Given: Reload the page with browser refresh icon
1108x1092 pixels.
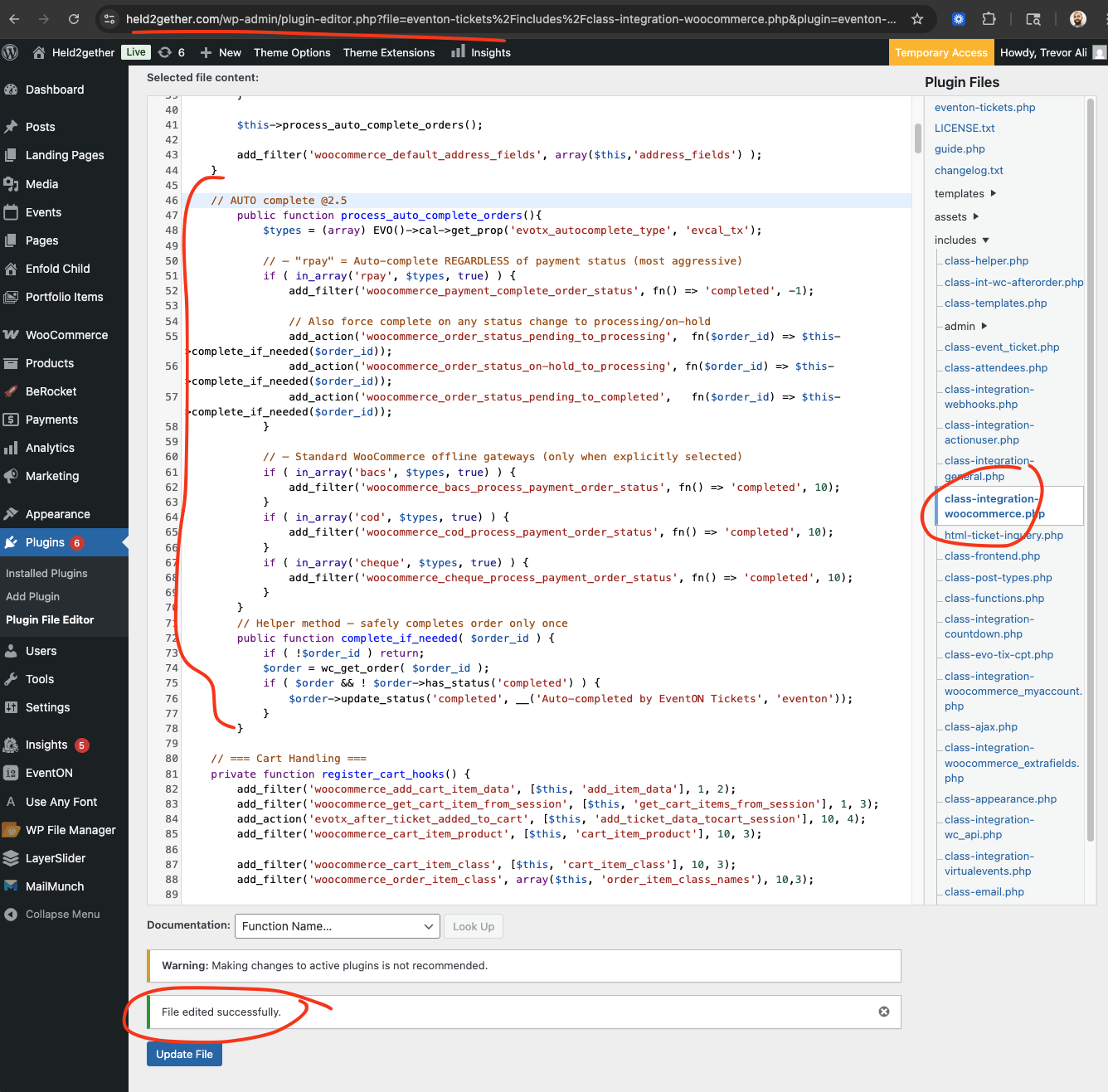Looking at the screenshot, I should tap(74, 19).
